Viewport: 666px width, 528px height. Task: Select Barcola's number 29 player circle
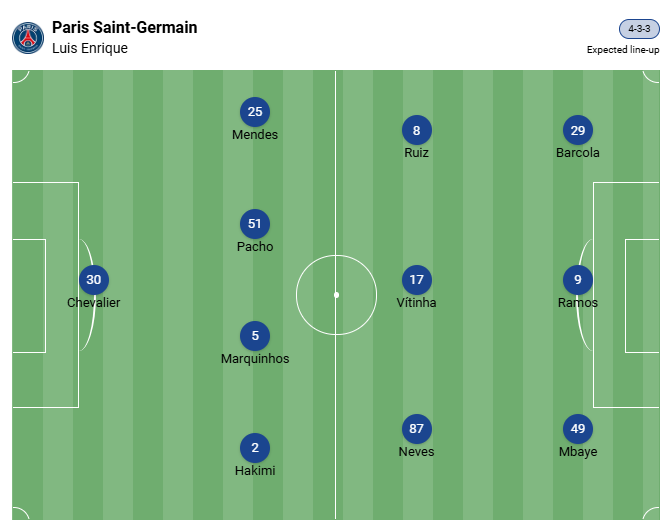[577, 130]
